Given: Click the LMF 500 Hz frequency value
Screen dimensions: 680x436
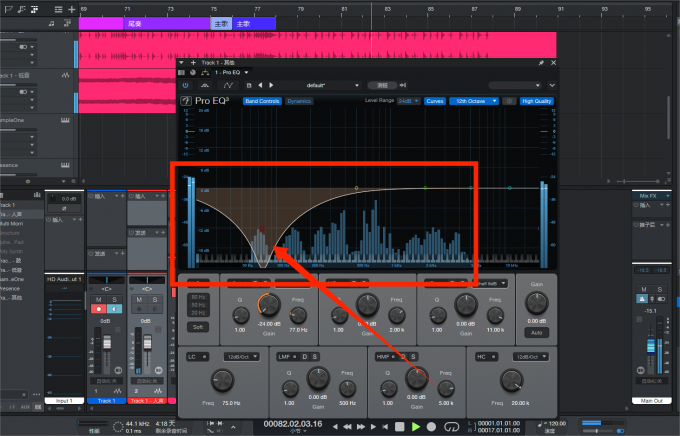Looking at the screenshot, I should point(347,403).
